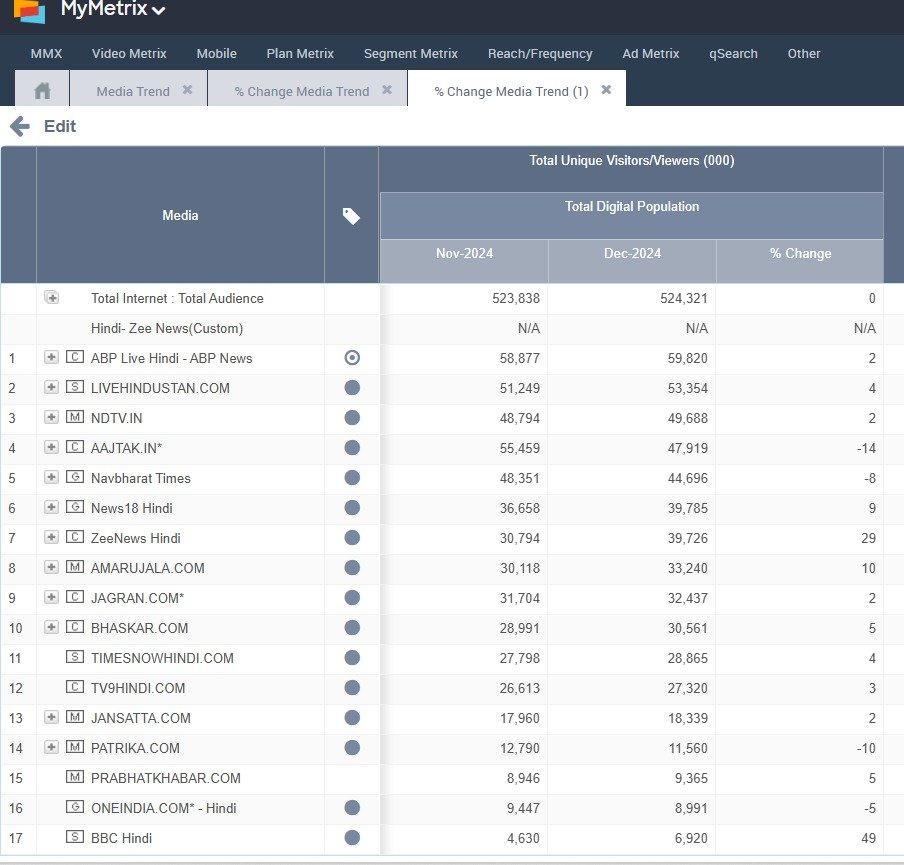This screenshot has width=904, height=865.
Task: Expand the NDTV.IN row
Action: pyautogui.click(x=51, y=417)
